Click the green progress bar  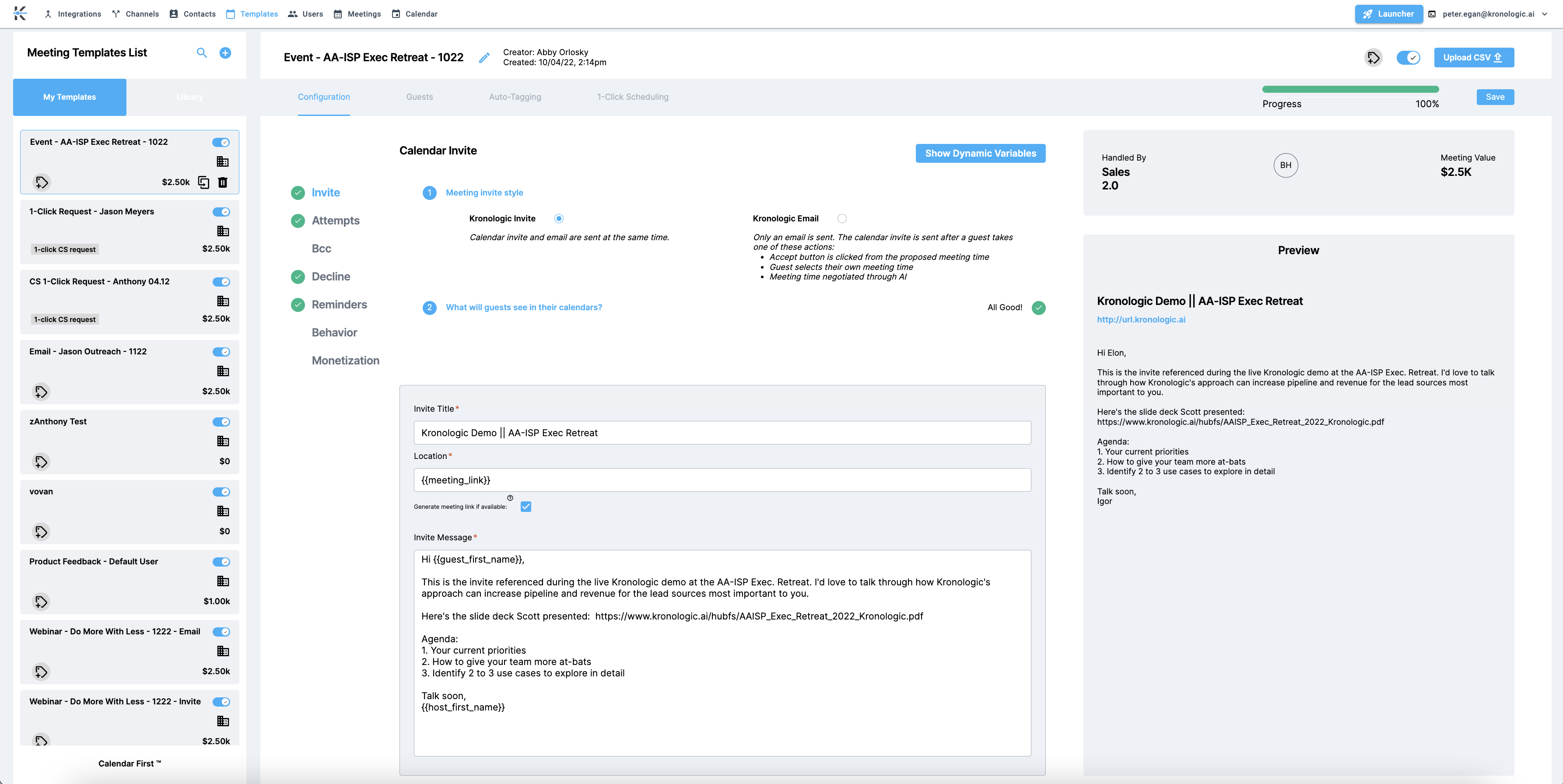point(1350,89)
